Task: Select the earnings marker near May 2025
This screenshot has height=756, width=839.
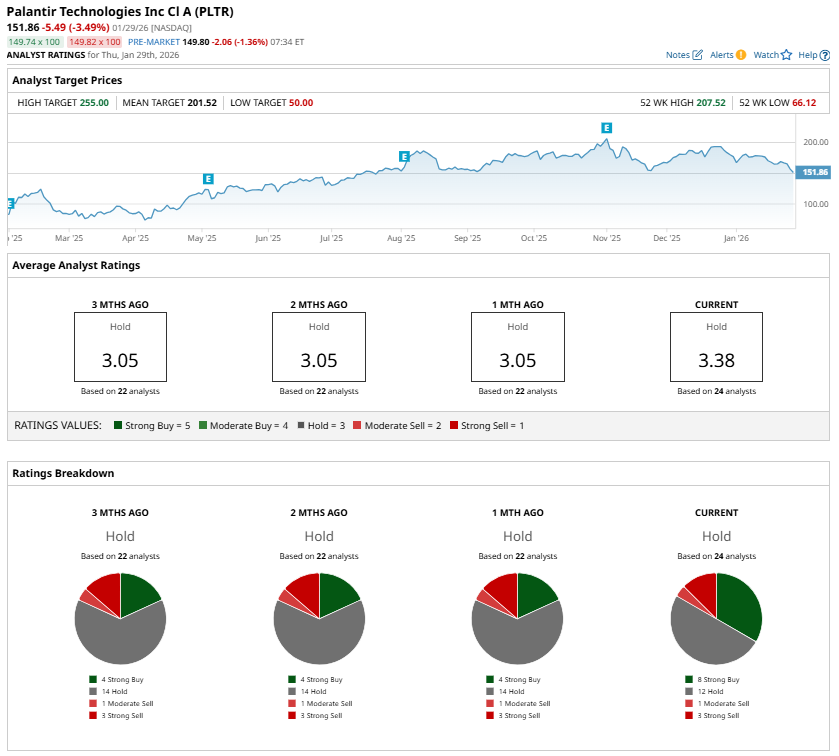Action: pos(208,178)
